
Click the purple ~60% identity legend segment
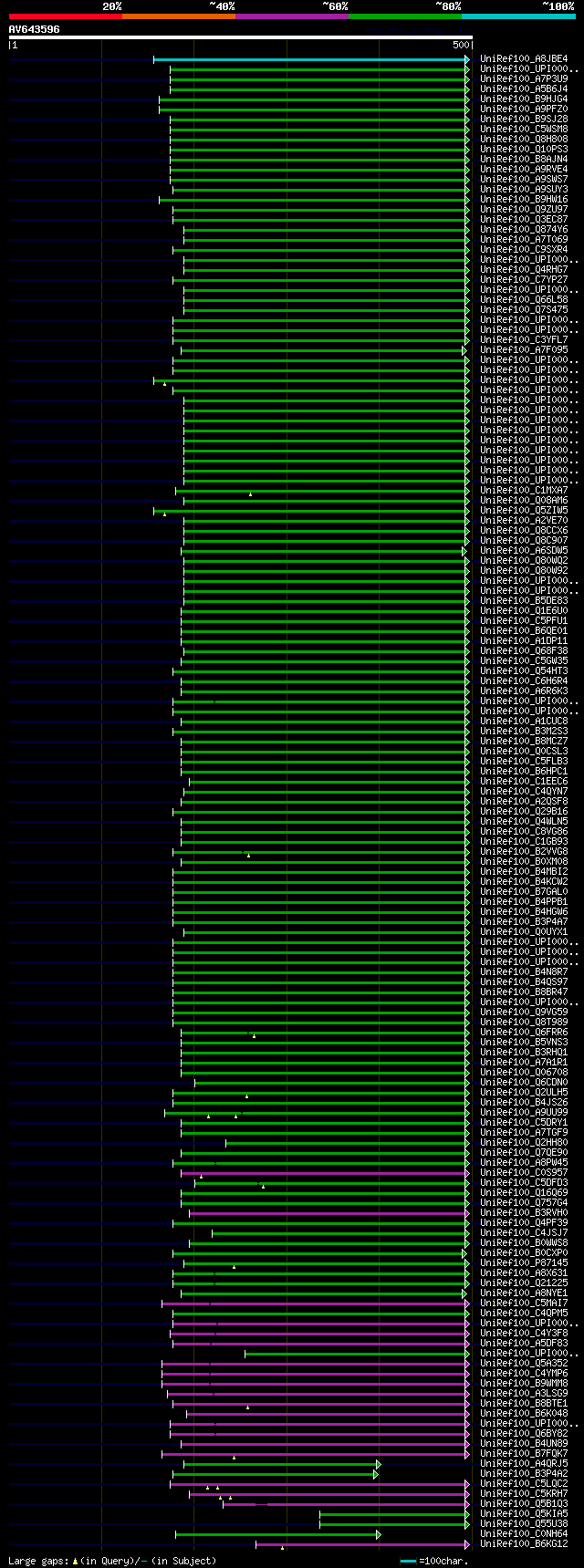292,16
